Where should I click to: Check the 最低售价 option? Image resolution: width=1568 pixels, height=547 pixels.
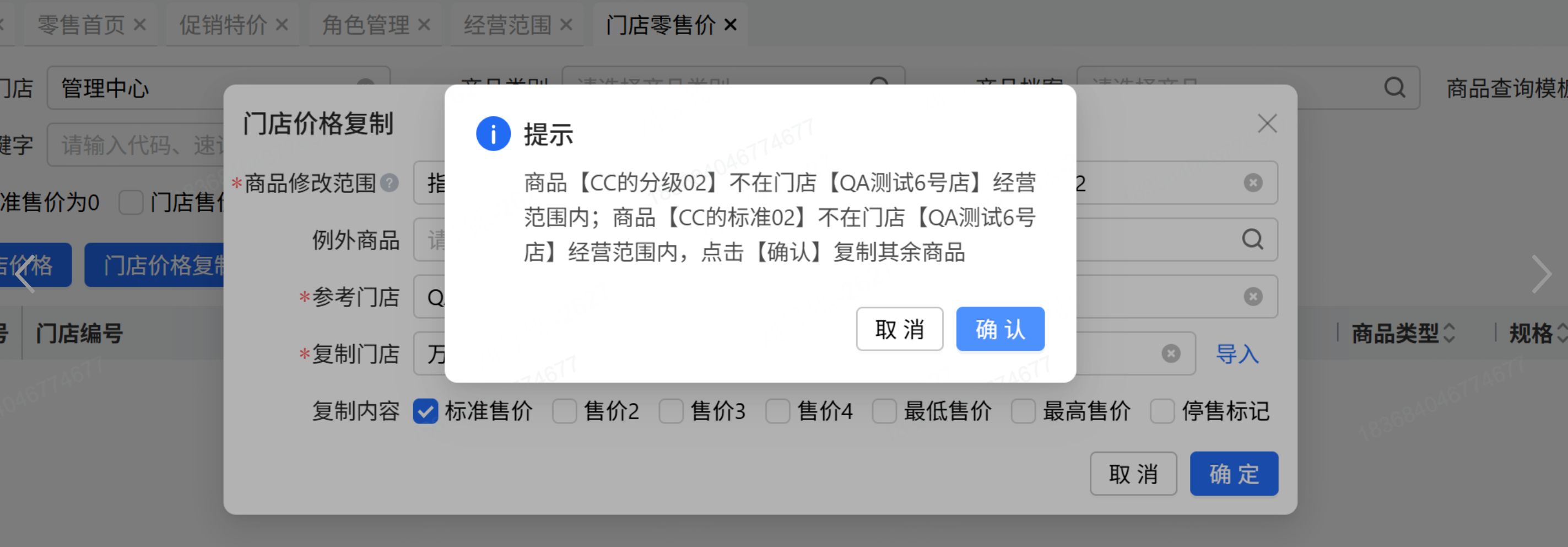(x=884, y=411)
